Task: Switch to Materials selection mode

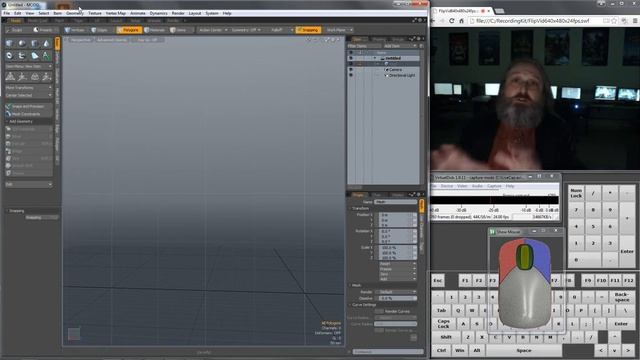Action: tap(155, 30)
